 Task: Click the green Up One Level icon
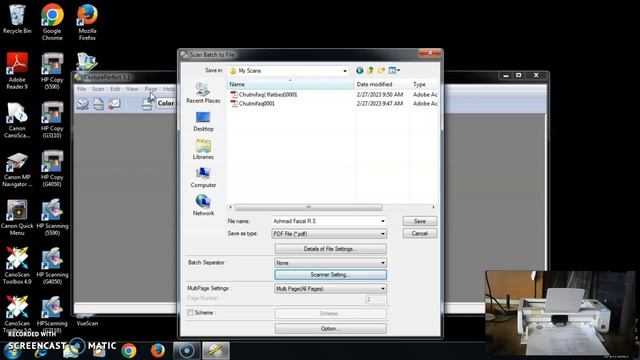(370, 71)
